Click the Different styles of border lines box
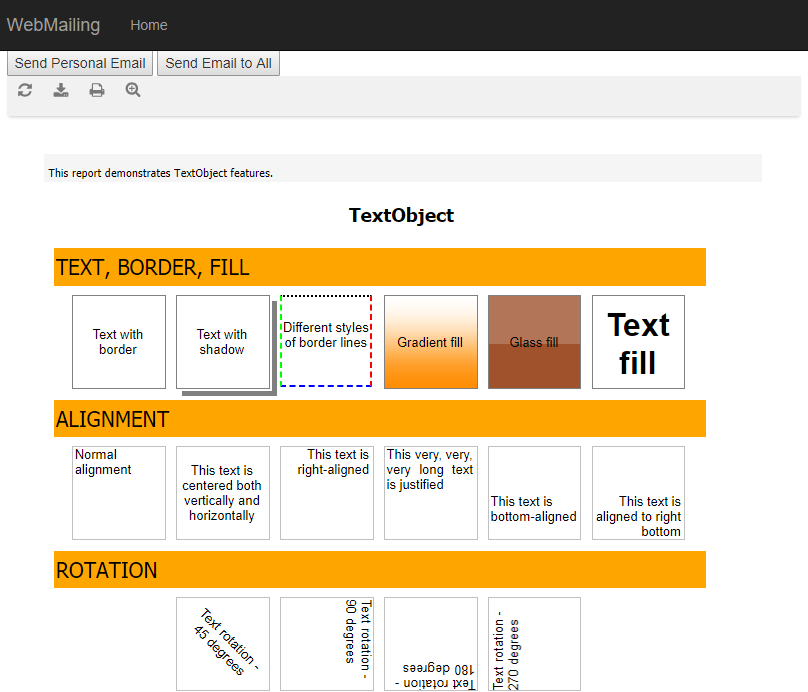The height and width of the screenshot is (692, 808). coord(326,341)
